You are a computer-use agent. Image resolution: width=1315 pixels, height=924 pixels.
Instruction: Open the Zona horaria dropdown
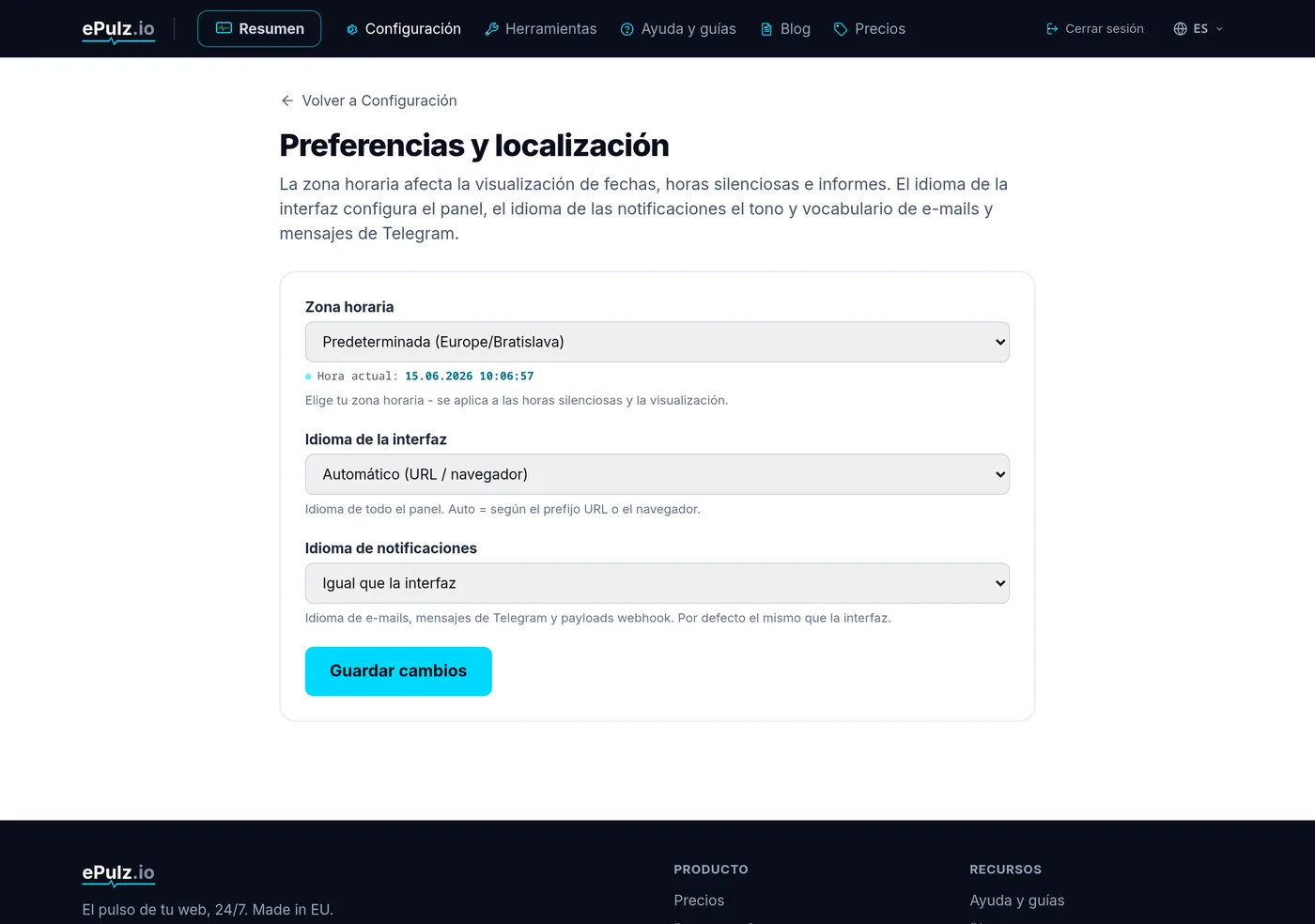[657, 342]
